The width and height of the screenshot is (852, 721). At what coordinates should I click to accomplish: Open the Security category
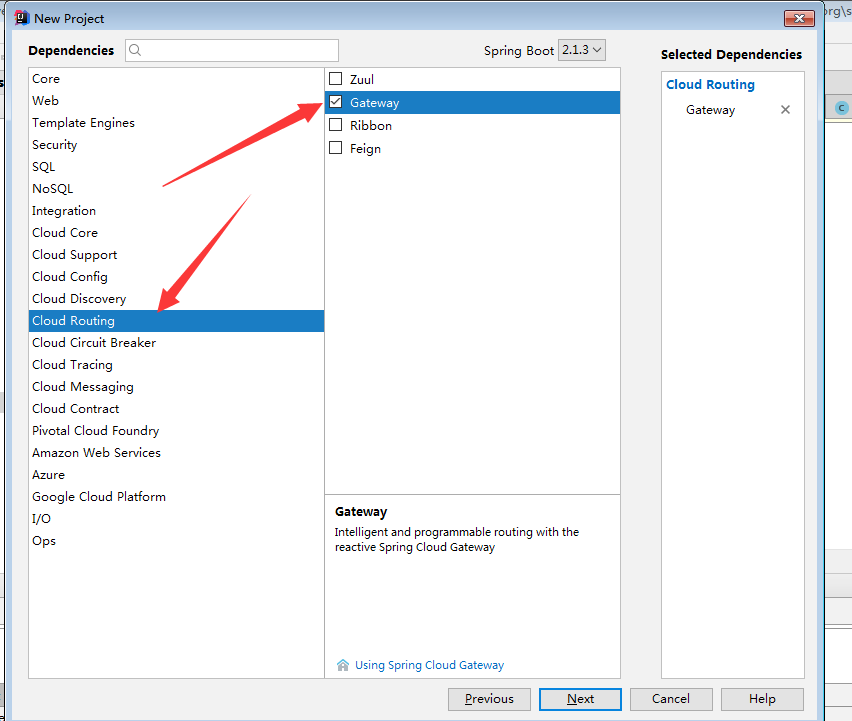(54, 144)
